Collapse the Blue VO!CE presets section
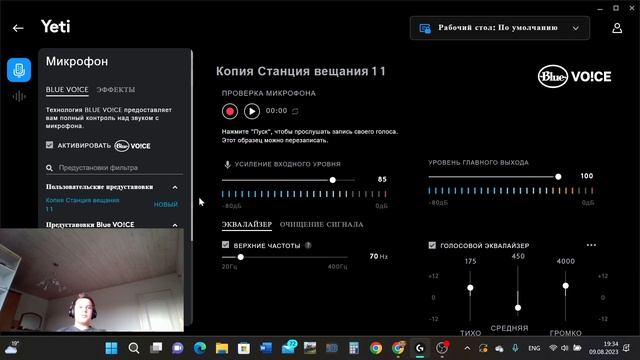 point(175,225)
